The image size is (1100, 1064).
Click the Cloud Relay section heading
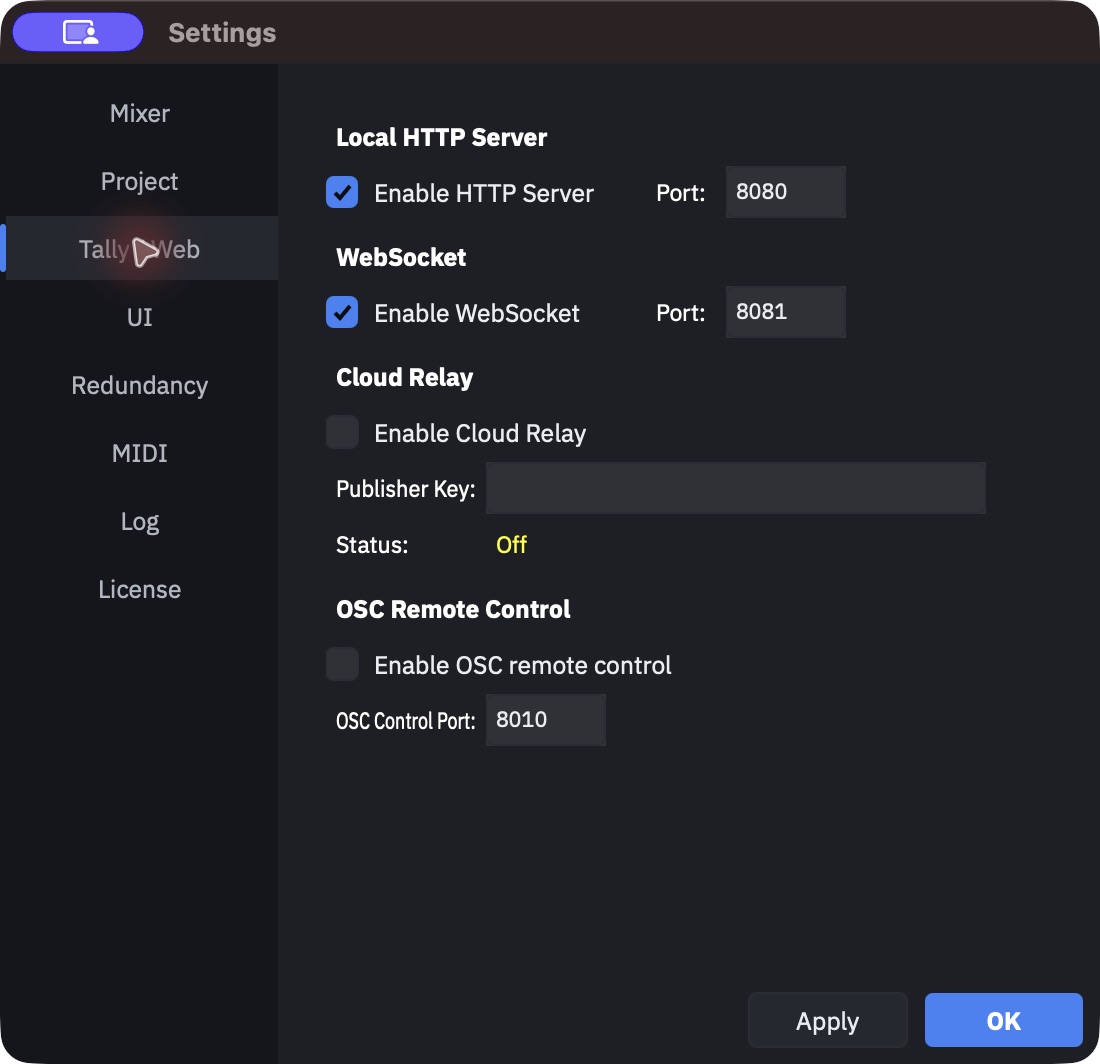(x=405, y=377)
